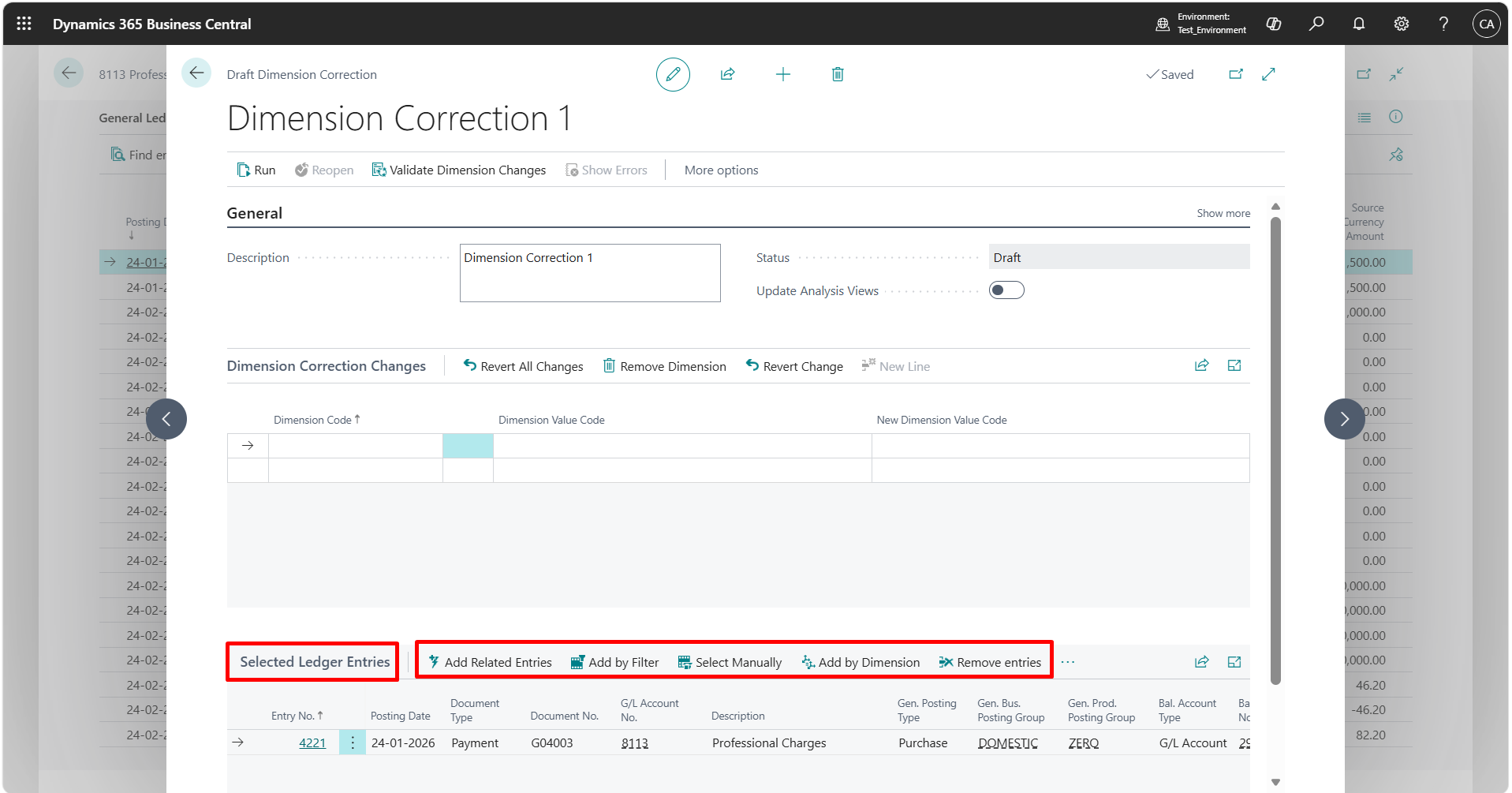The width and height of the screenshot is (1512, 793).
Task: Click Dimension Value Code column header
Action: point(551,420)
